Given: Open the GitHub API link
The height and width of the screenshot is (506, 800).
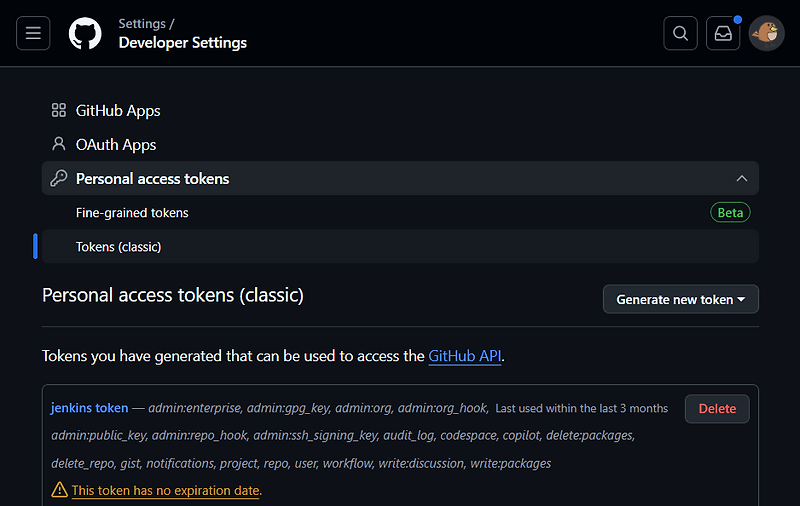Looking at the screenshot, I should click(464, 356).
